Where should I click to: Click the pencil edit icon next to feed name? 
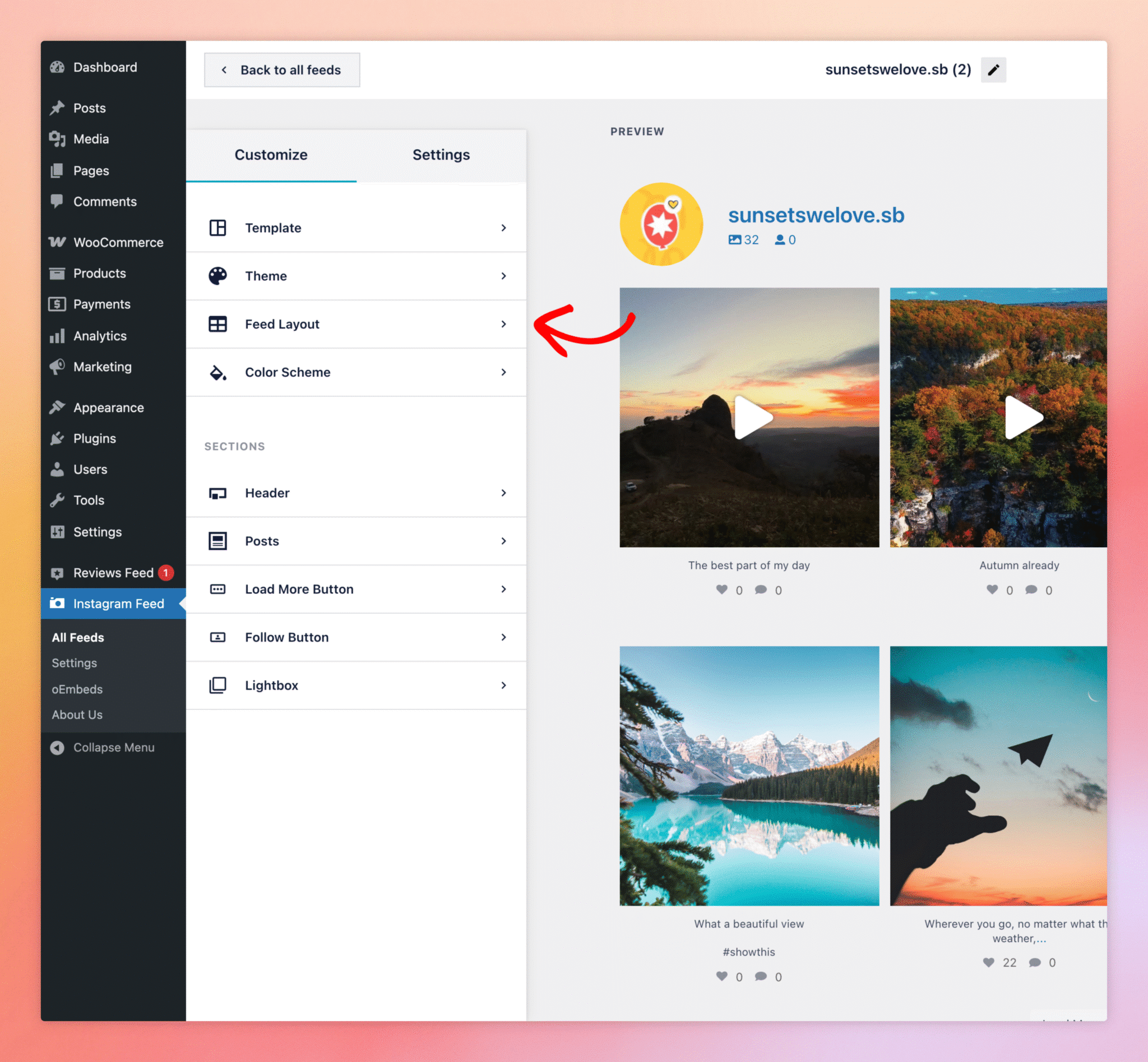(993, 70)
